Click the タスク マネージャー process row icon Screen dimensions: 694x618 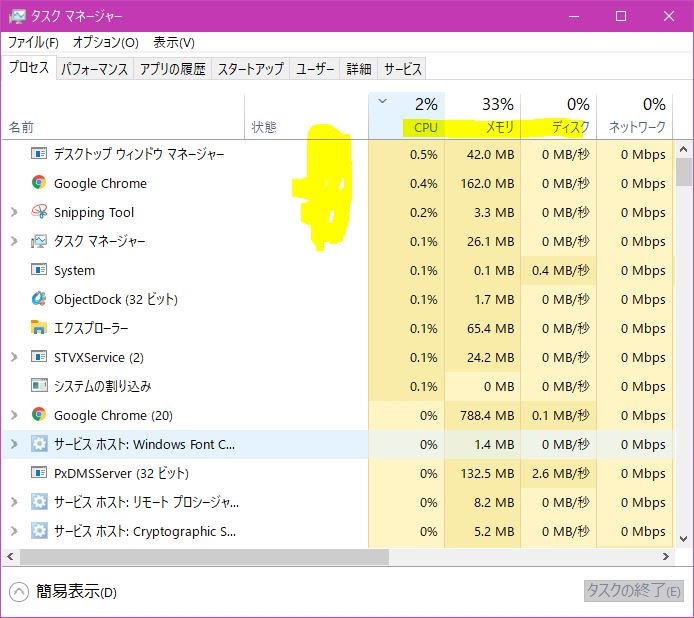click(x=39, y=241)
